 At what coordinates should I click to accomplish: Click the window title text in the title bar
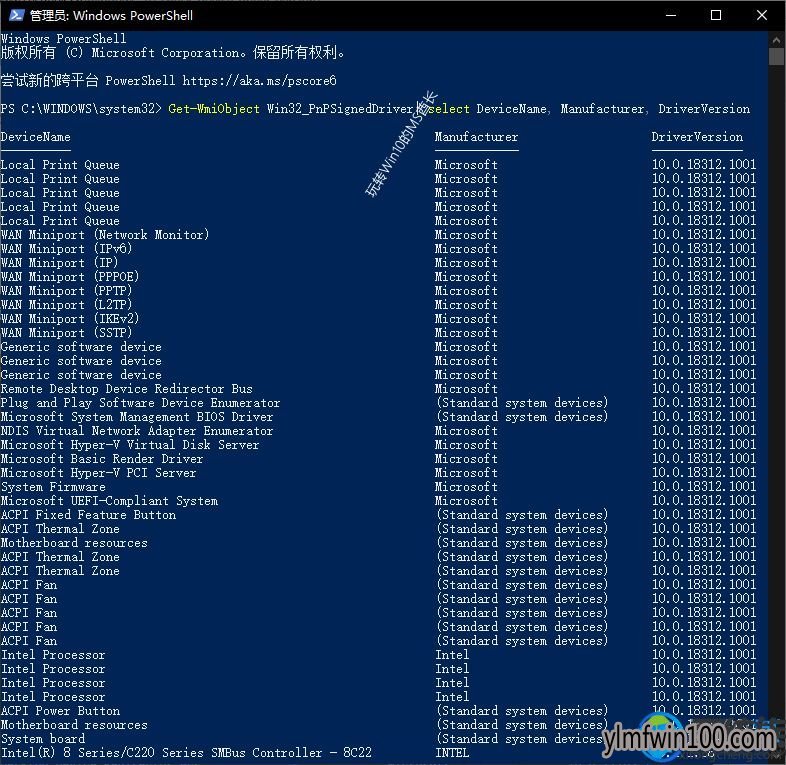pos(111,16)
